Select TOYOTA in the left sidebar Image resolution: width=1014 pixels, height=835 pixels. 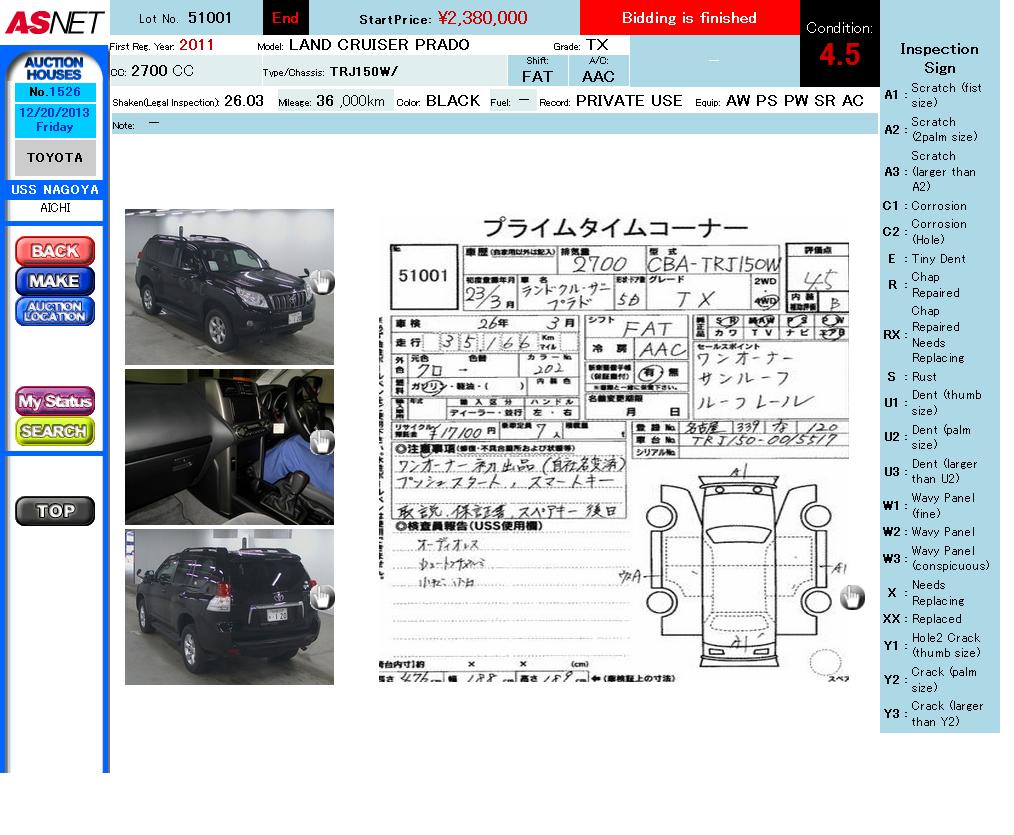coord(55,158)
